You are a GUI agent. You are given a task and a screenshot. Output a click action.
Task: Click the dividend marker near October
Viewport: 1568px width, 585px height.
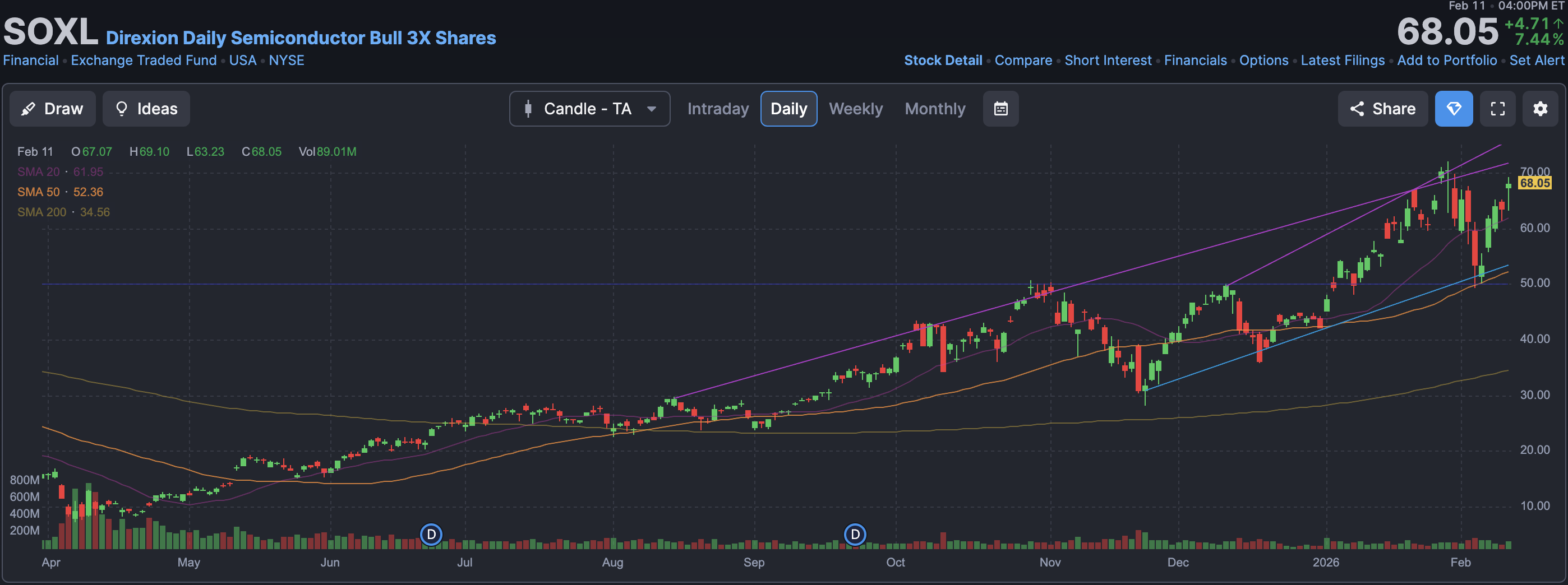(x=855, y=535)
